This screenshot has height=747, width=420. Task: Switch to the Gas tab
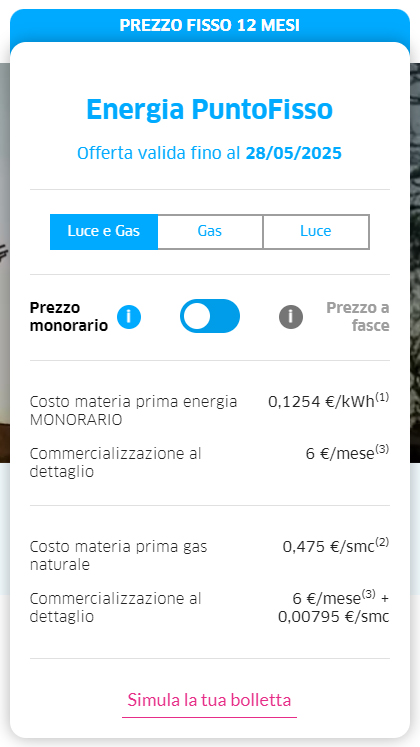[210, 232]
